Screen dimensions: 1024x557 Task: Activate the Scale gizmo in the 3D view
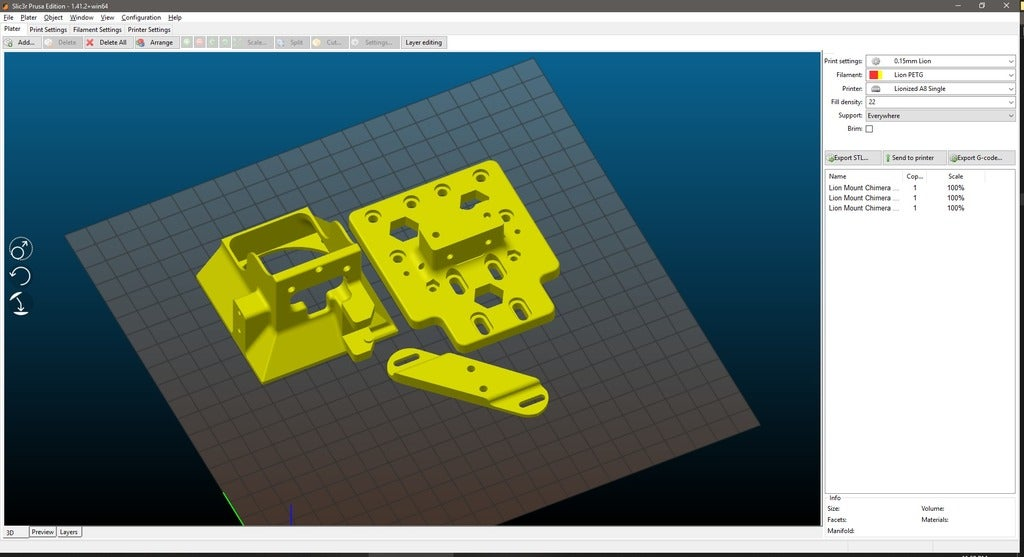click(x=20, y=249)
